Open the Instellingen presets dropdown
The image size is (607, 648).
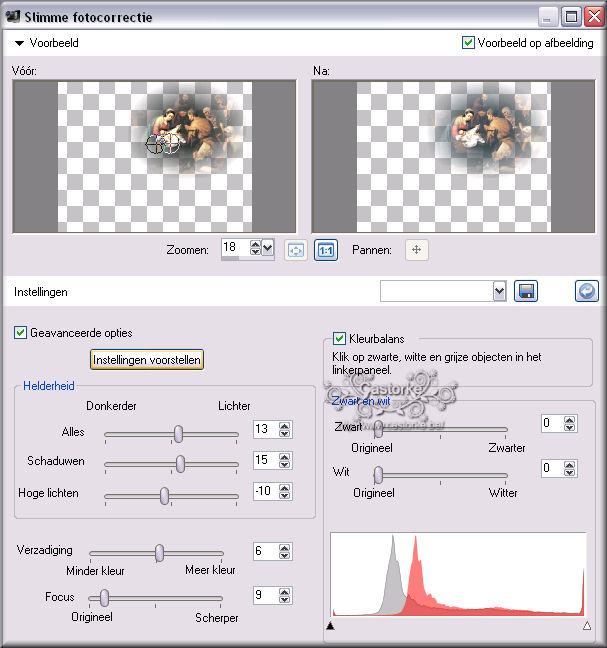(x=500, y=291)
